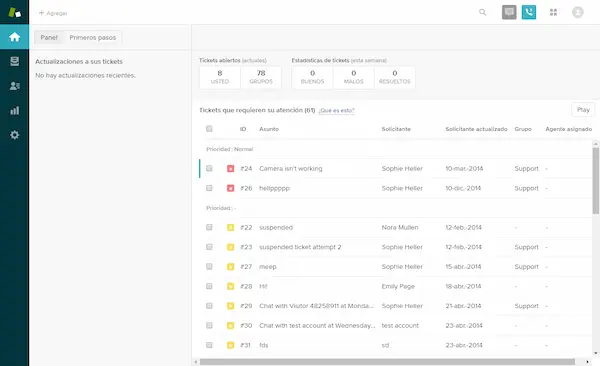600x366 pixels.
Task: Check the box for ticket #31
Action: 209,345
